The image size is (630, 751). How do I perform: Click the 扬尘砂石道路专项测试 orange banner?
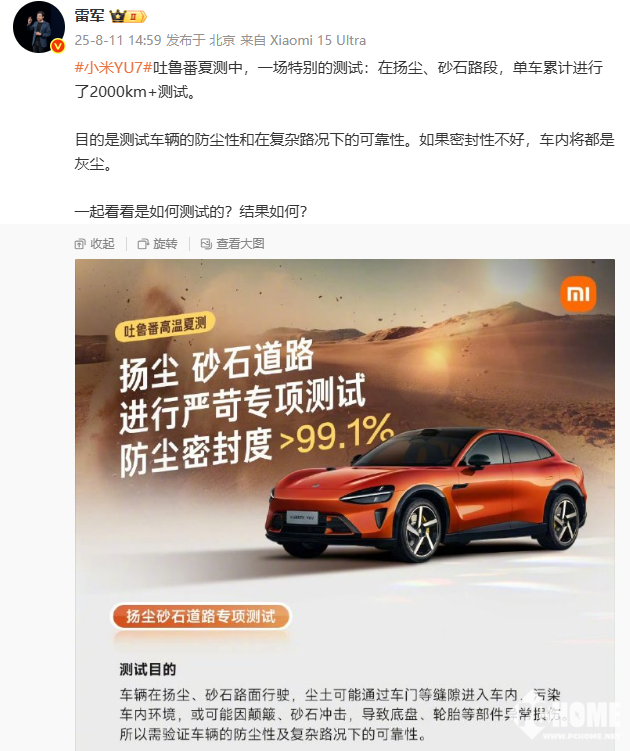point(201,616)
